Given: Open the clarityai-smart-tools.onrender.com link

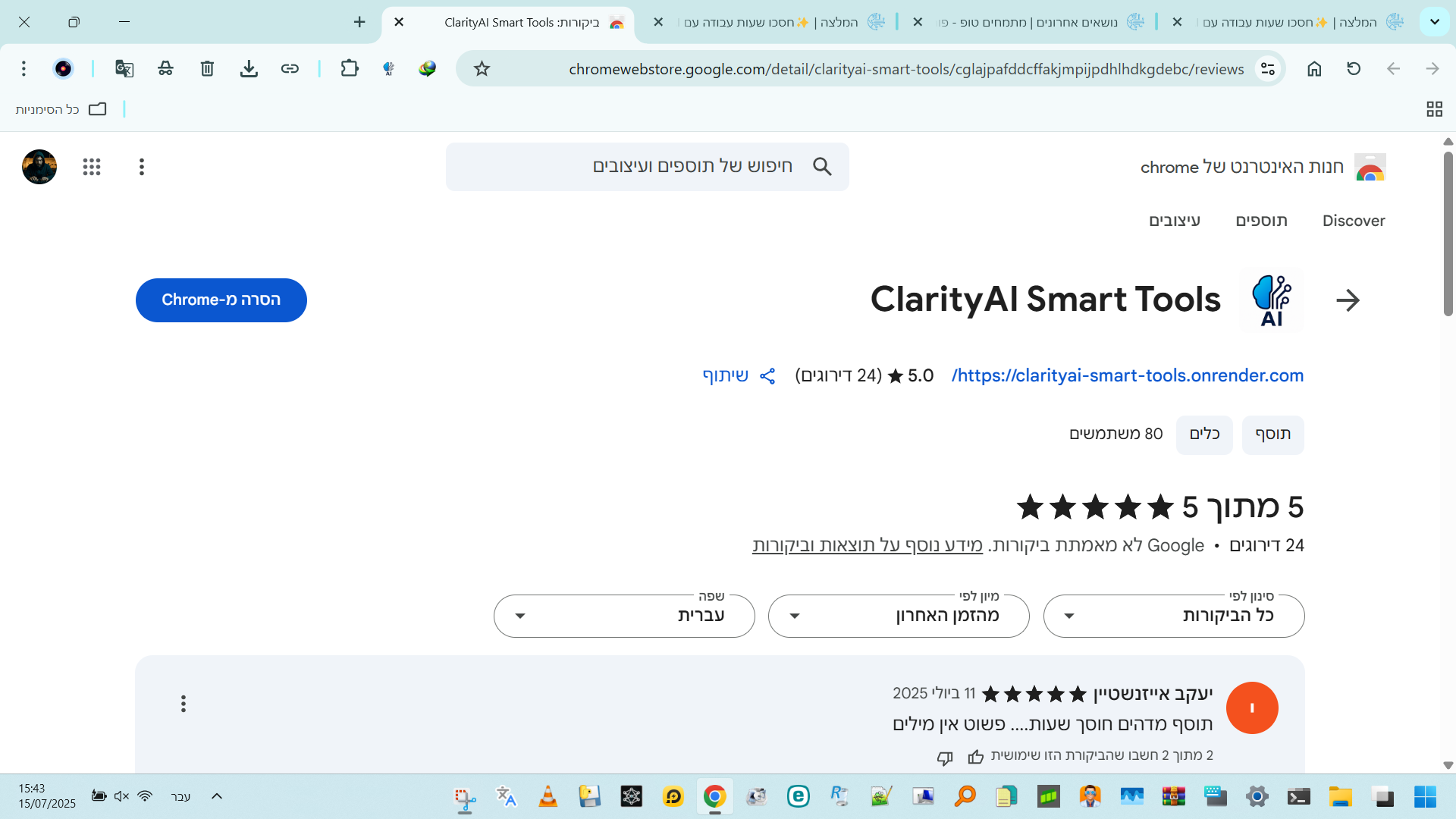Looking at the screenshot, I should point(1128,375).
